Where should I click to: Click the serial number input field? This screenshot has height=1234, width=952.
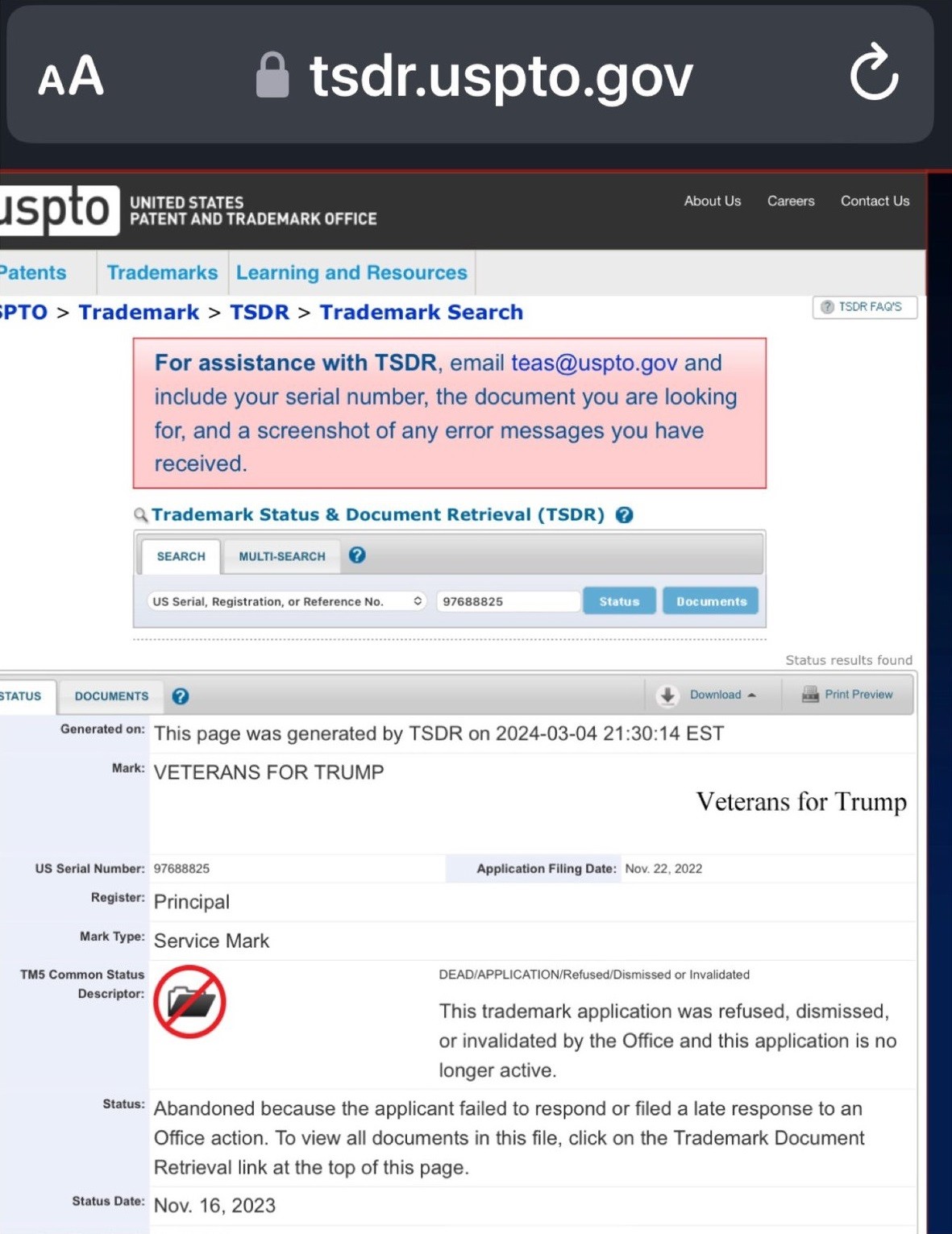tap(508, 601)
